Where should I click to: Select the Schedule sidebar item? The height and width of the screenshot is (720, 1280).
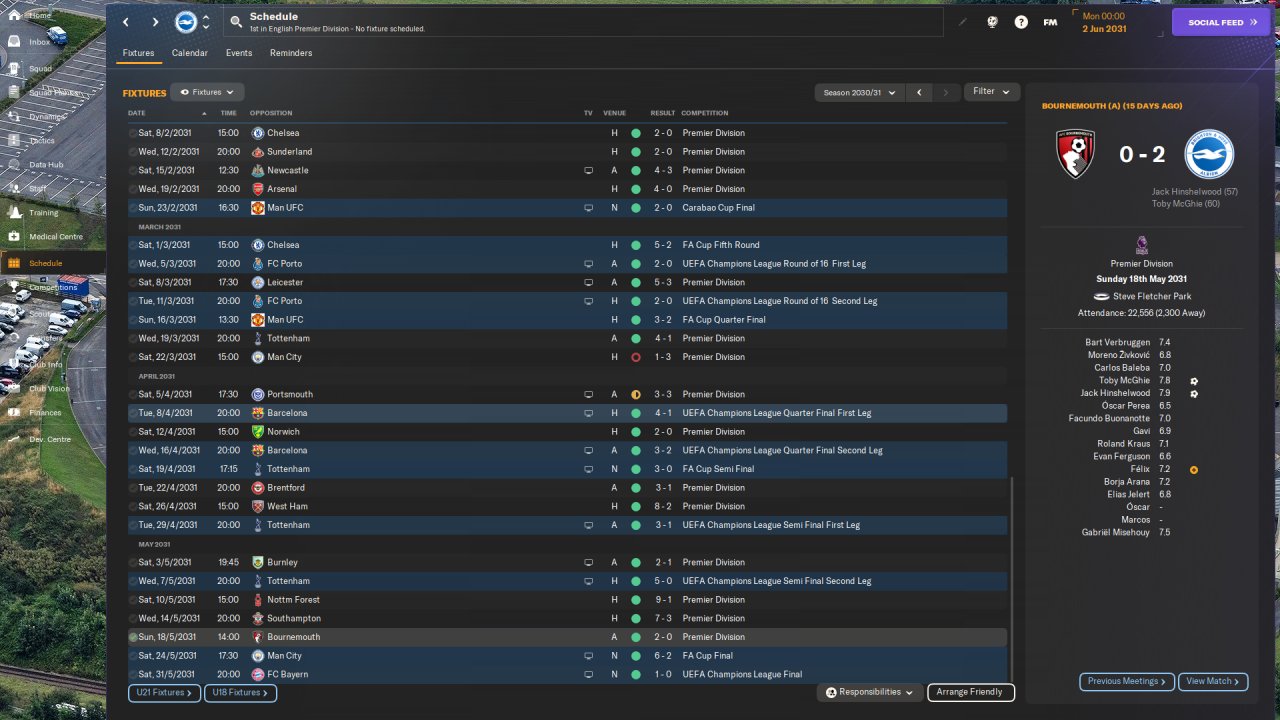pos(52,263)
